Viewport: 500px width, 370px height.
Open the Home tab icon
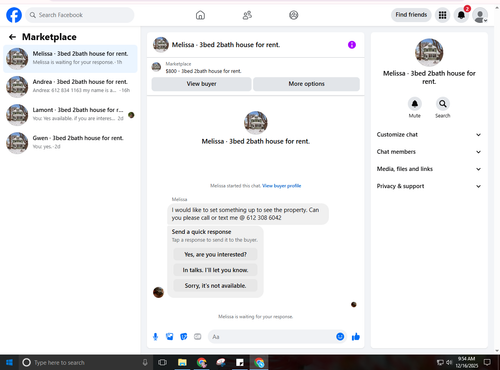[200, 15]
